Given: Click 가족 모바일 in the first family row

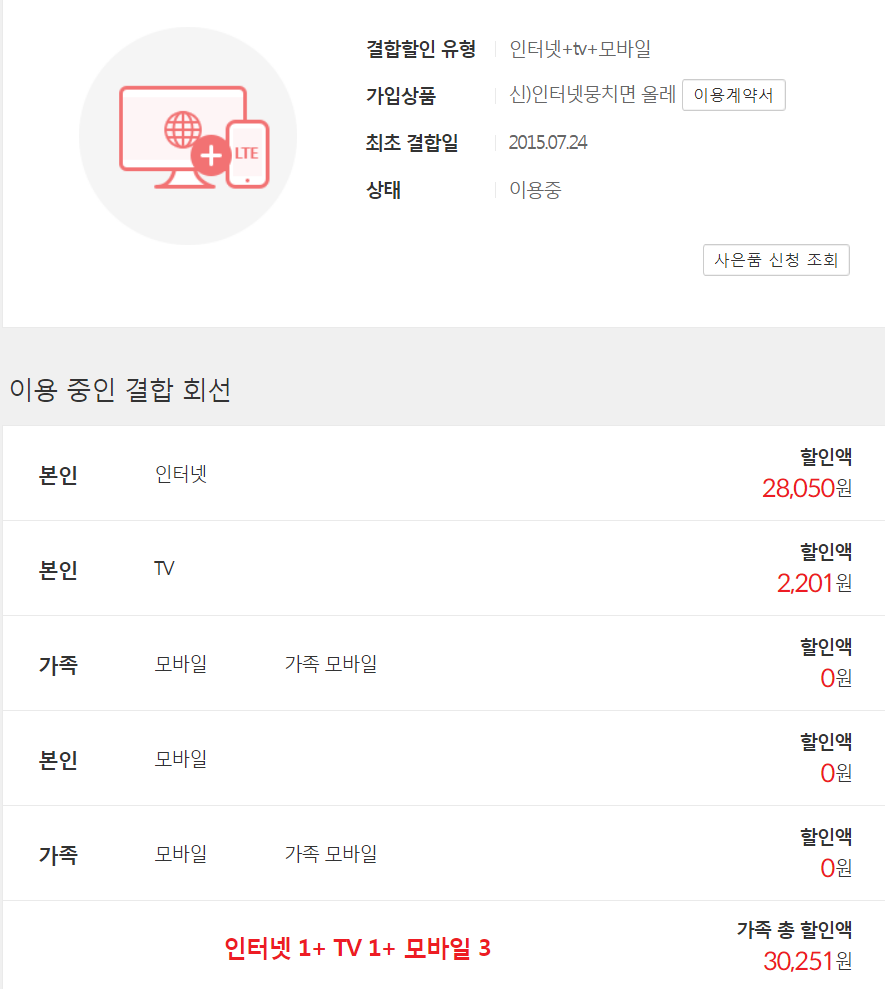Looking at the screenshot, I should (x=331, y=664).
